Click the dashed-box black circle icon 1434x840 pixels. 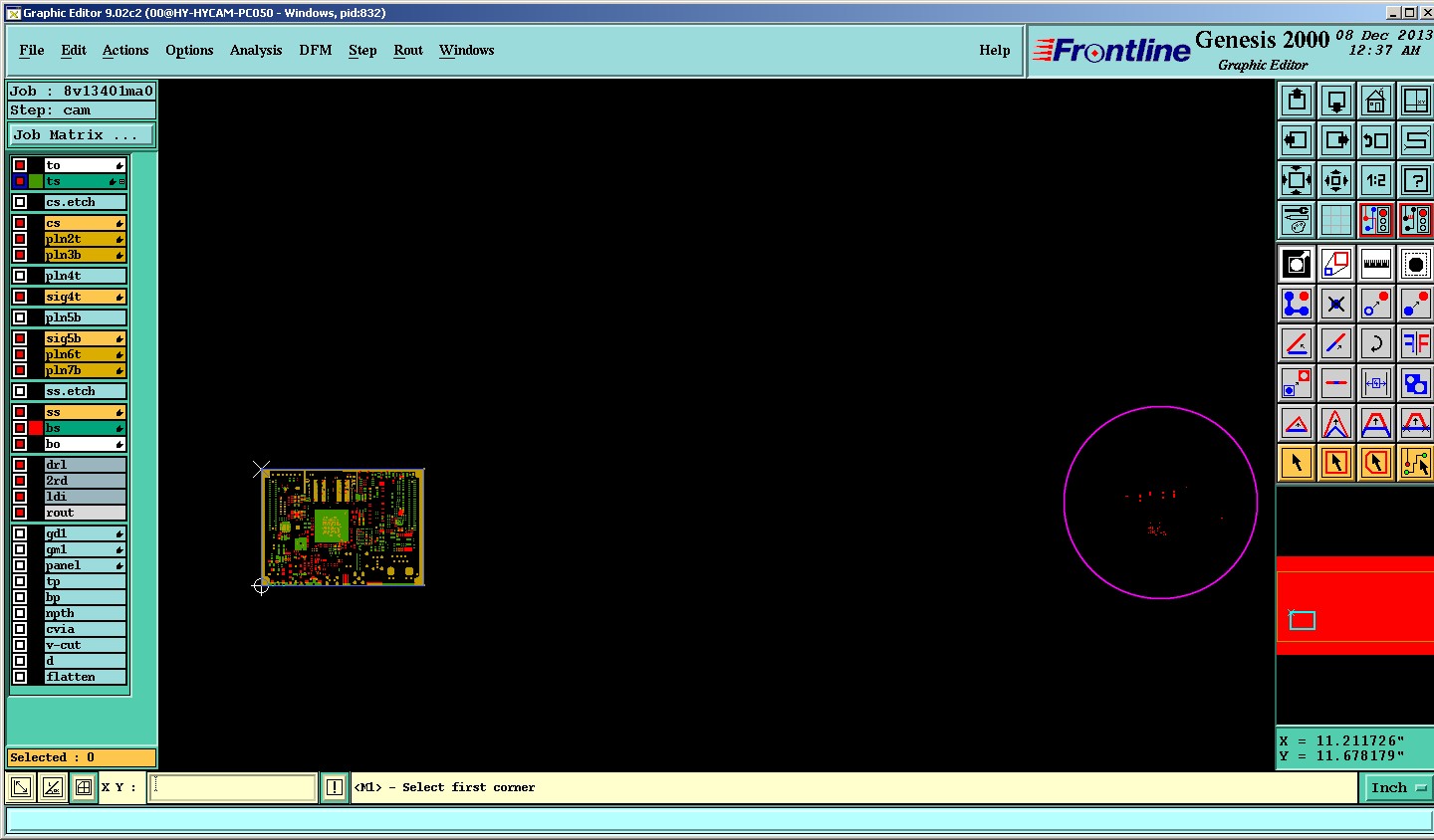(1416, 264)
